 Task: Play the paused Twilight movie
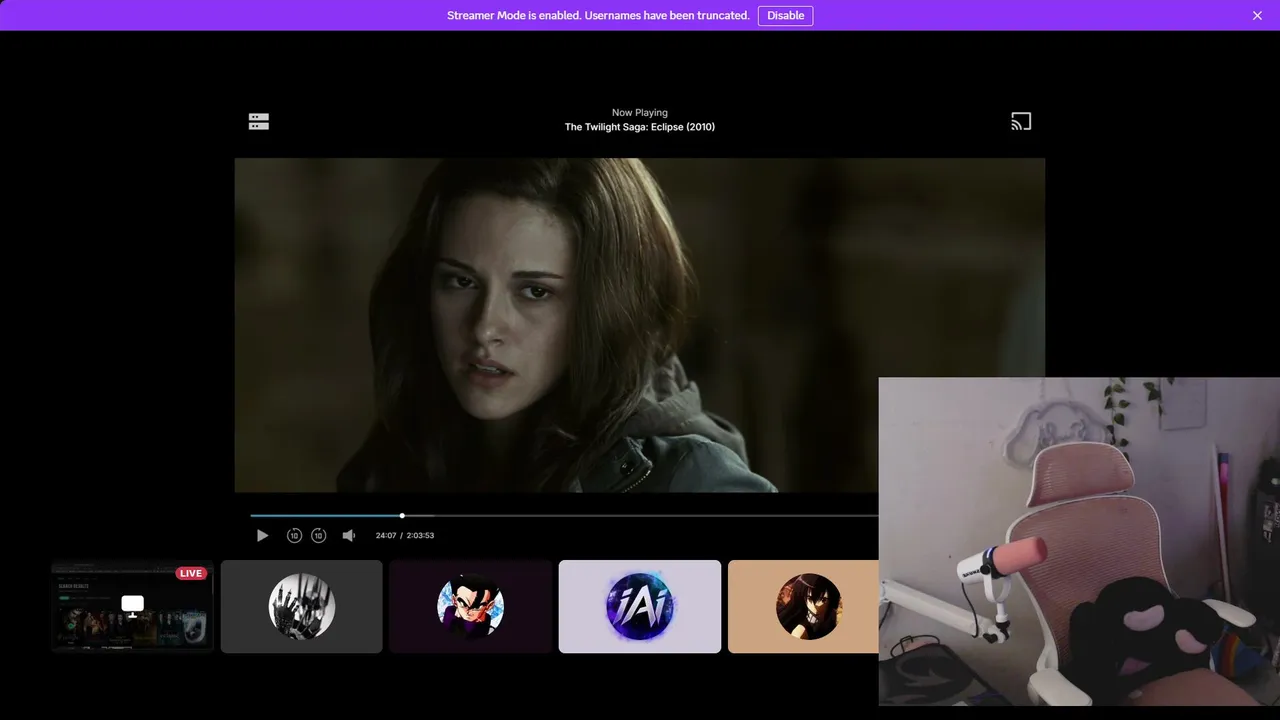point(262,535)
